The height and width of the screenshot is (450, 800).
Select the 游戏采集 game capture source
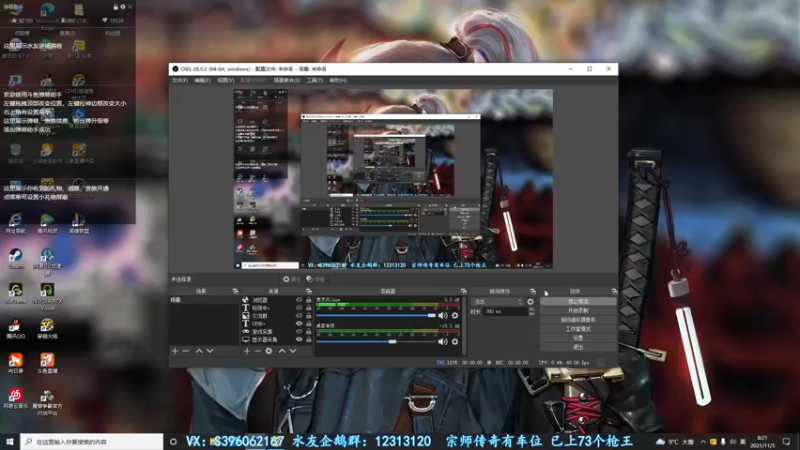277,332
